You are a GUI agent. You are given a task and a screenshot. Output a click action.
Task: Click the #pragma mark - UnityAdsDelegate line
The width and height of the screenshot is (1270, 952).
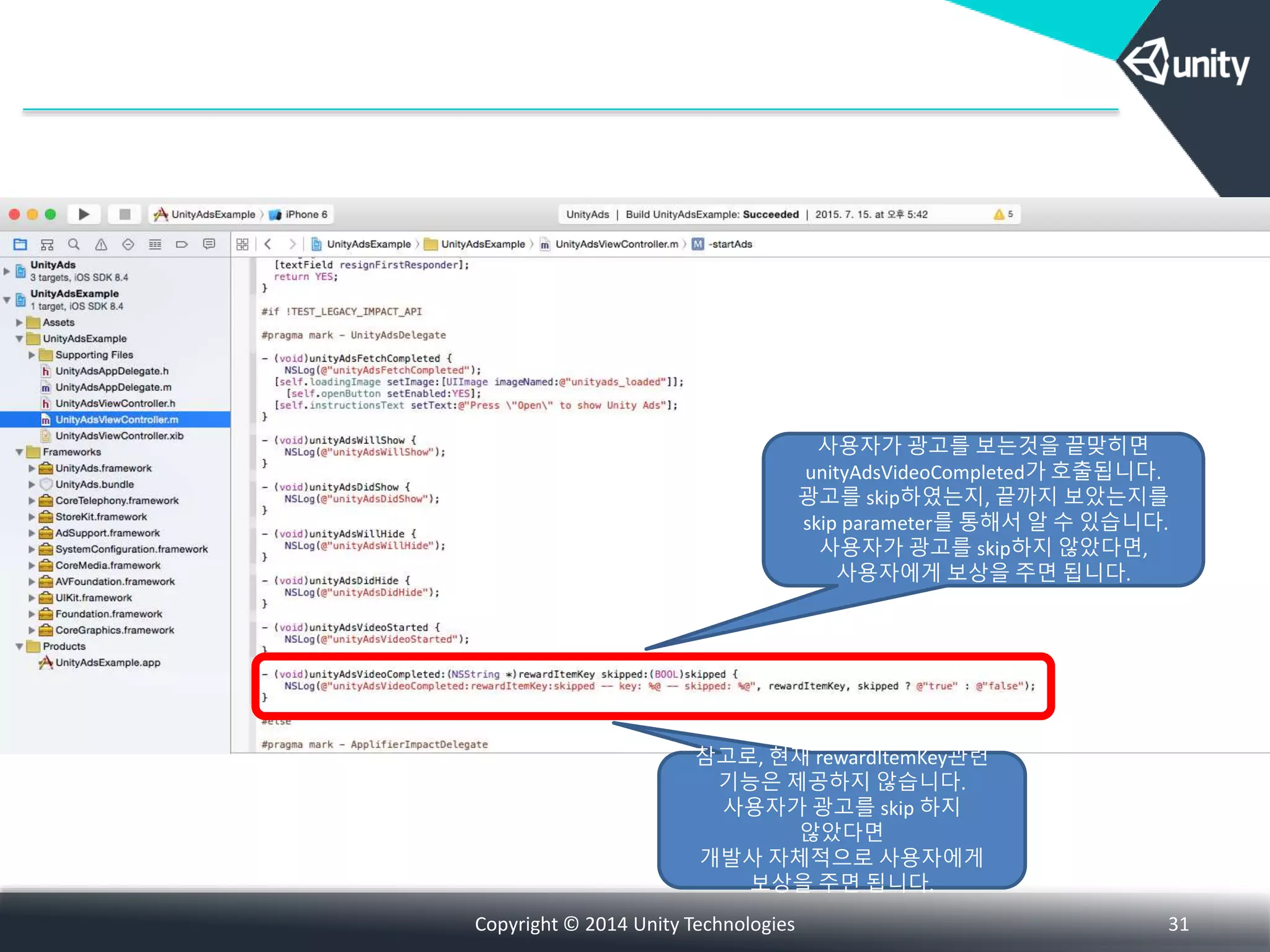pyautogui.click(x=353, y=335)
